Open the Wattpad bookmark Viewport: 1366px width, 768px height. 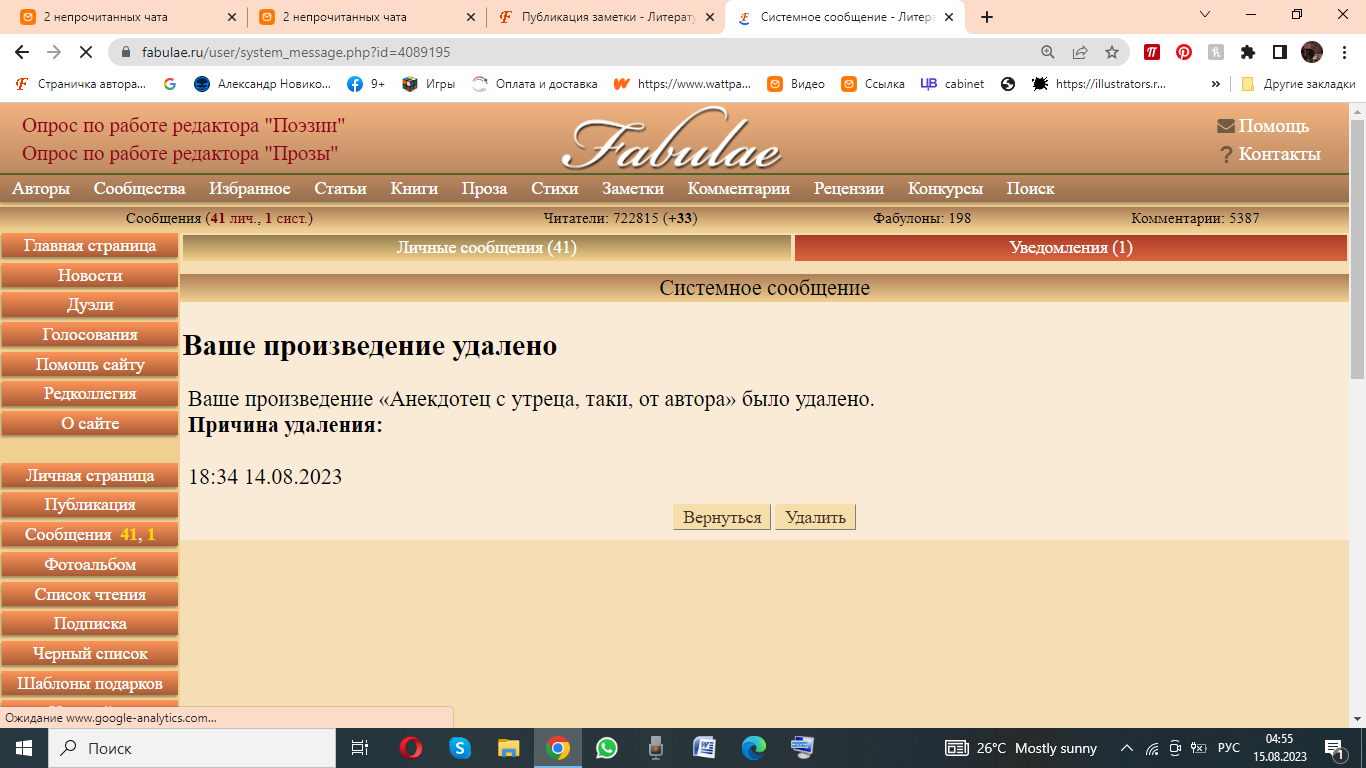click(682, 84)
